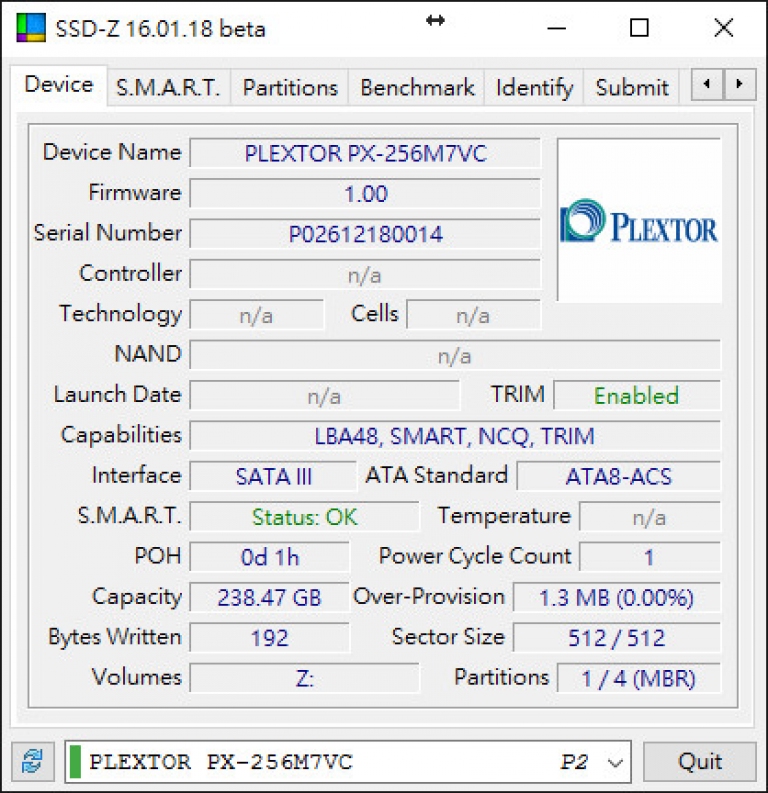768x793 pixels.
Task: Click the S.M.A.R.T. Status: OK value
Action: (x=304, y=517)
